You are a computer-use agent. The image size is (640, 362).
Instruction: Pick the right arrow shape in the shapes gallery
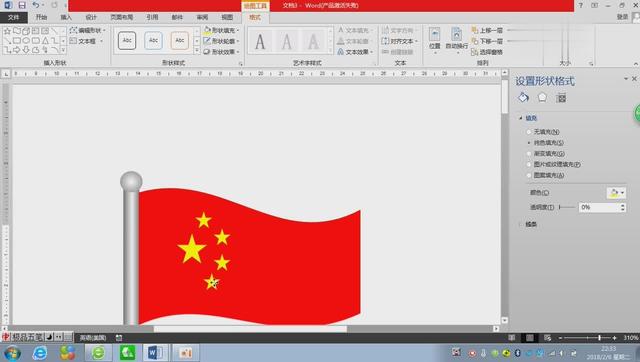[16, 50]
